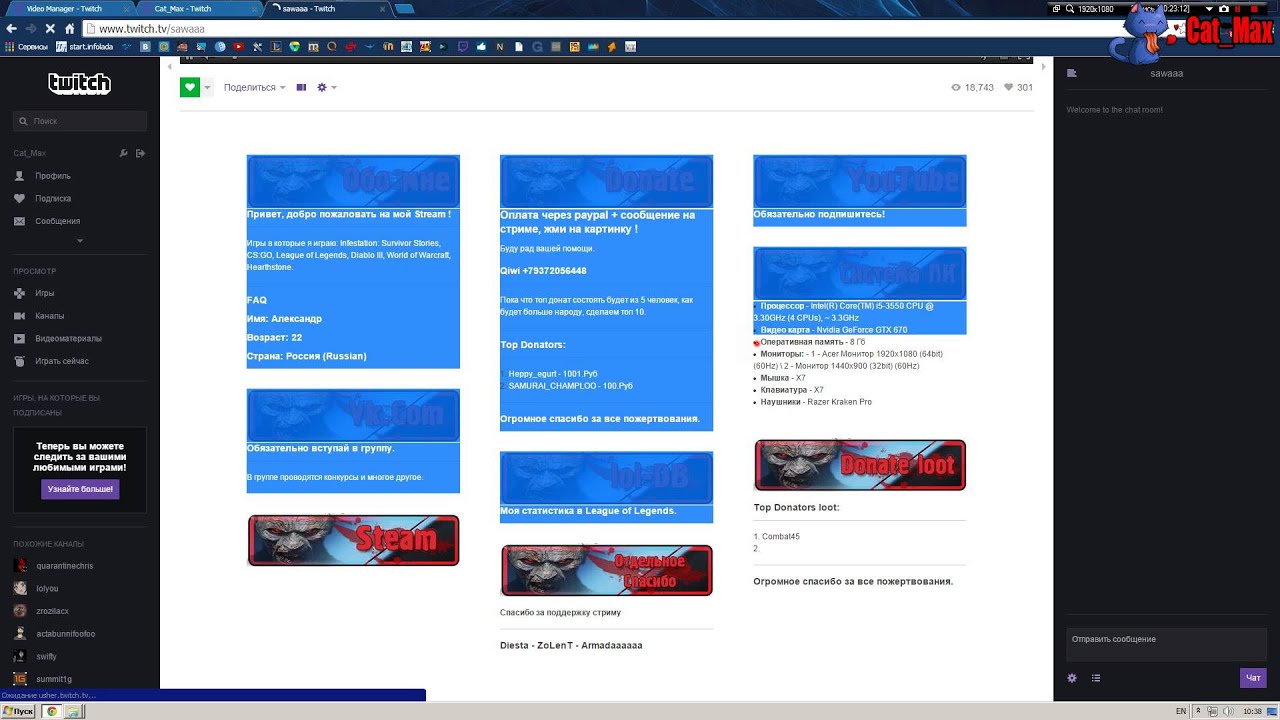Log out using the exit icon near Cat_Max
Screen dimensions: 1280x720
(141, 153)
